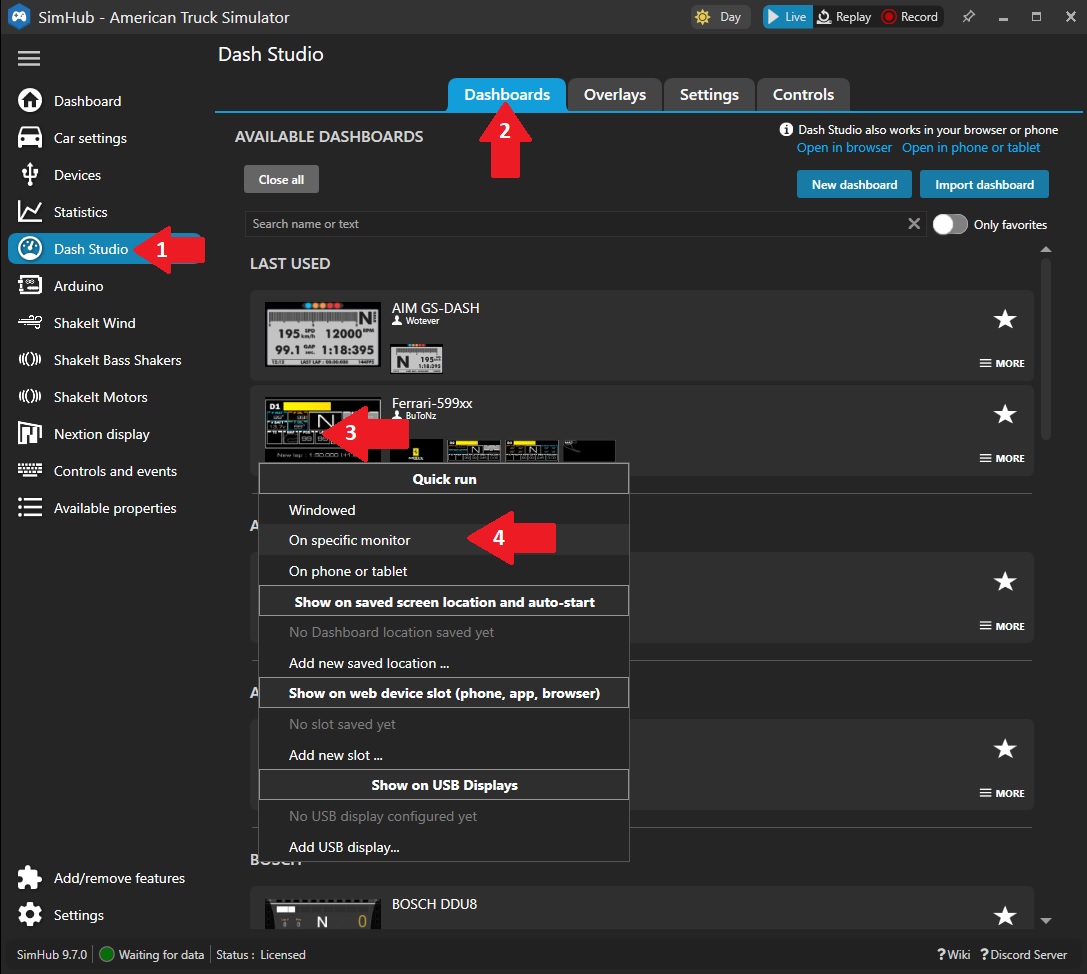Open the Discord Server link
This screenshot has width=1087, height=974.
pyautogui.click(x=1023, y=955)
